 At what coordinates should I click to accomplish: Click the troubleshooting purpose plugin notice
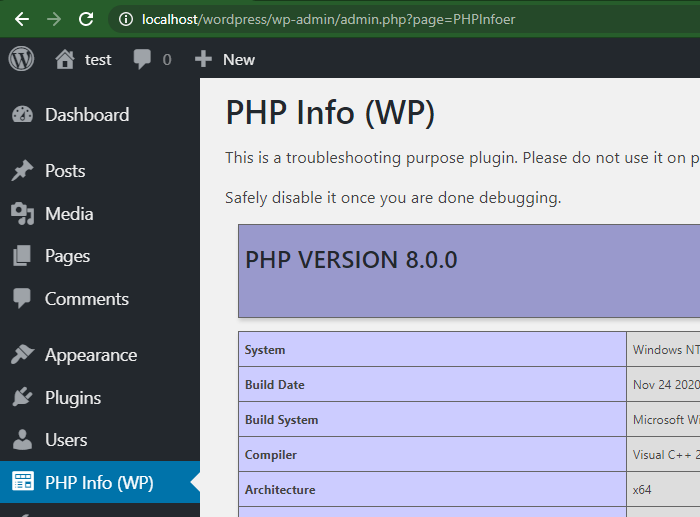coord(462,158)
